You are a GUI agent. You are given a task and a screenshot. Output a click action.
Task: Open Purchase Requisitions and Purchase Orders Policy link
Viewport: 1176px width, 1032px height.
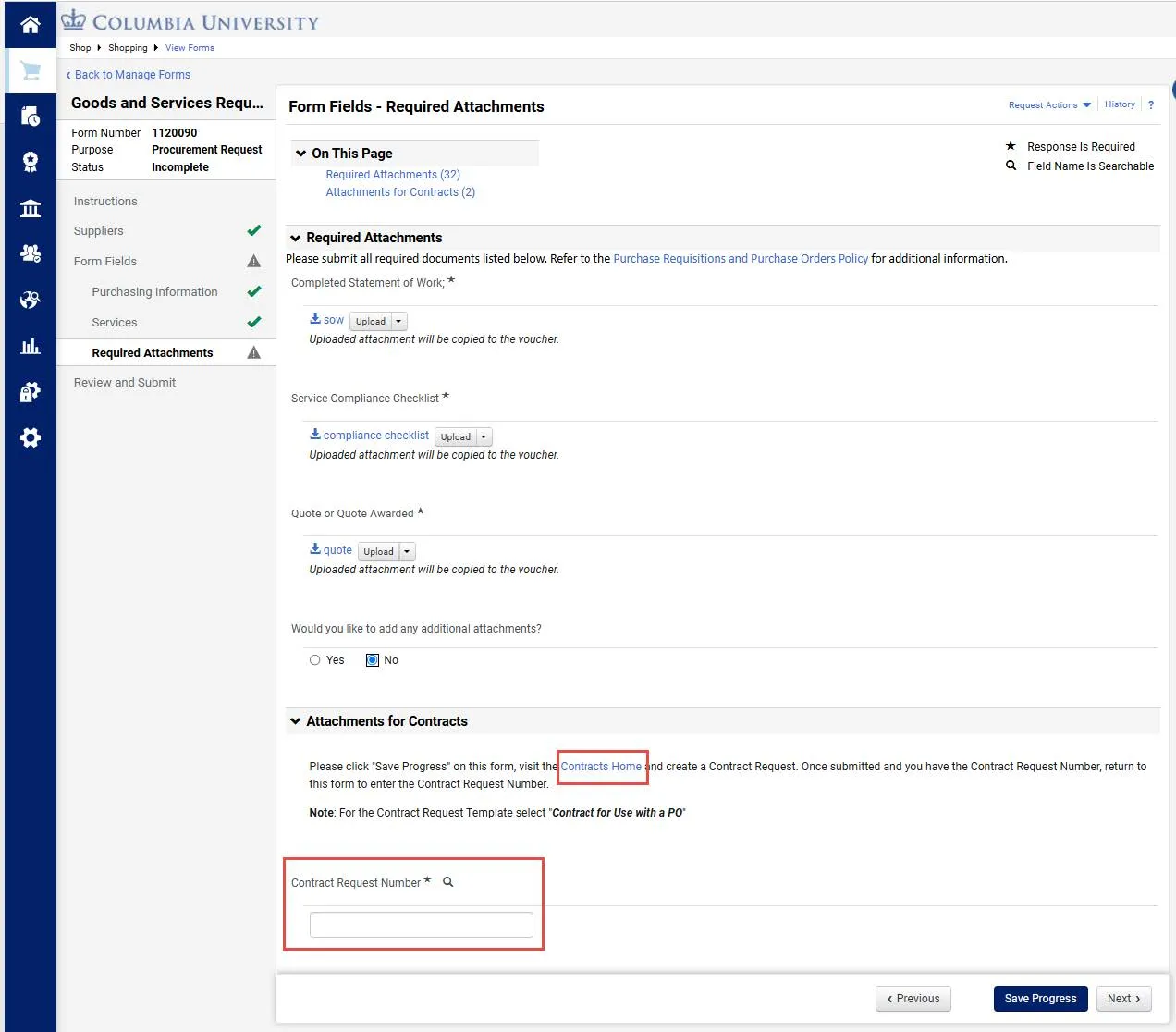coord(741,259)
